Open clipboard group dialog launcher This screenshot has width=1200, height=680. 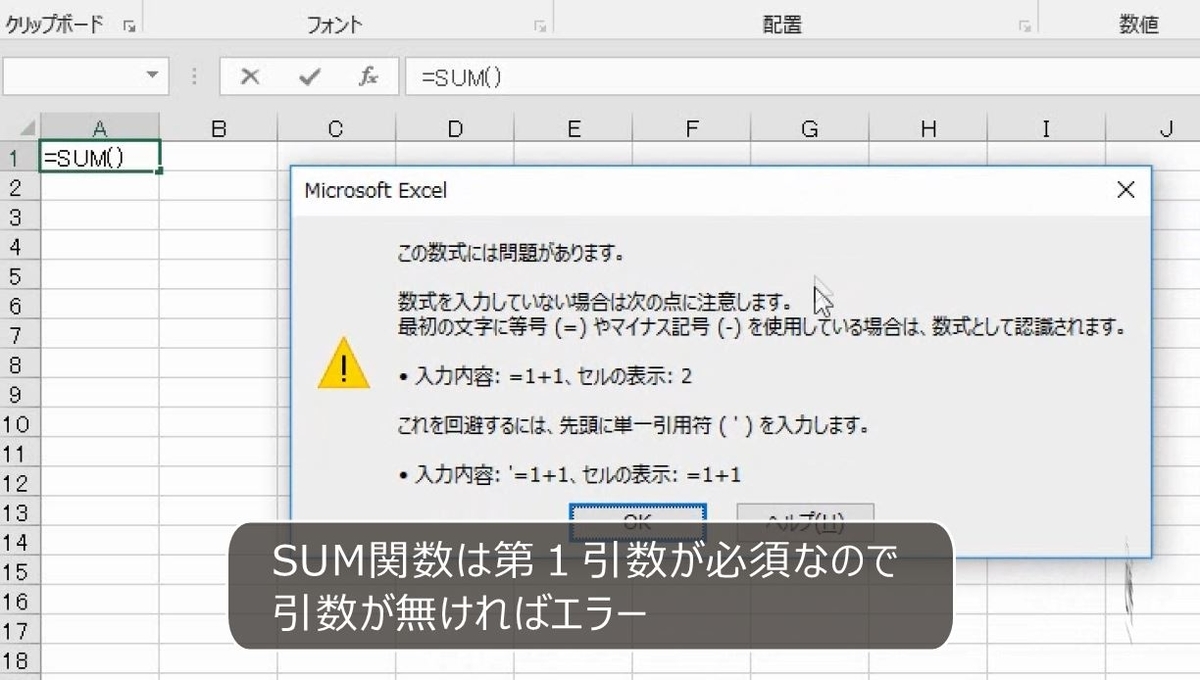pyautogui.click(x=129, y=27)
